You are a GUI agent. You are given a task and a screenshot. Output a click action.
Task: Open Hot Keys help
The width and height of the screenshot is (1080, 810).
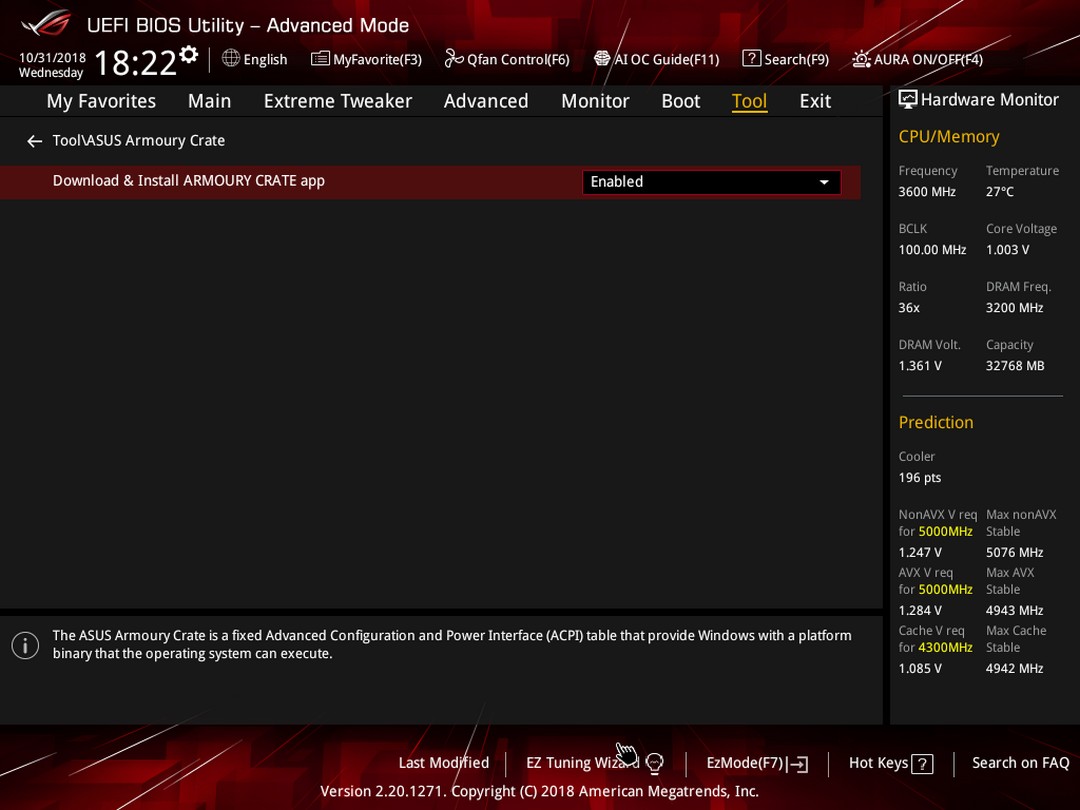click(878, 763)
